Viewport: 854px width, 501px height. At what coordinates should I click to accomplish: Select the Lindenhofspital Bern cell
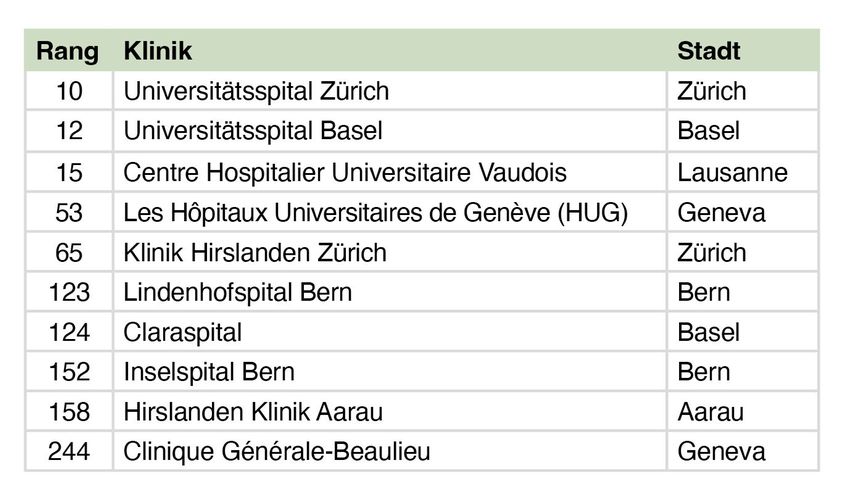(237, 292)
